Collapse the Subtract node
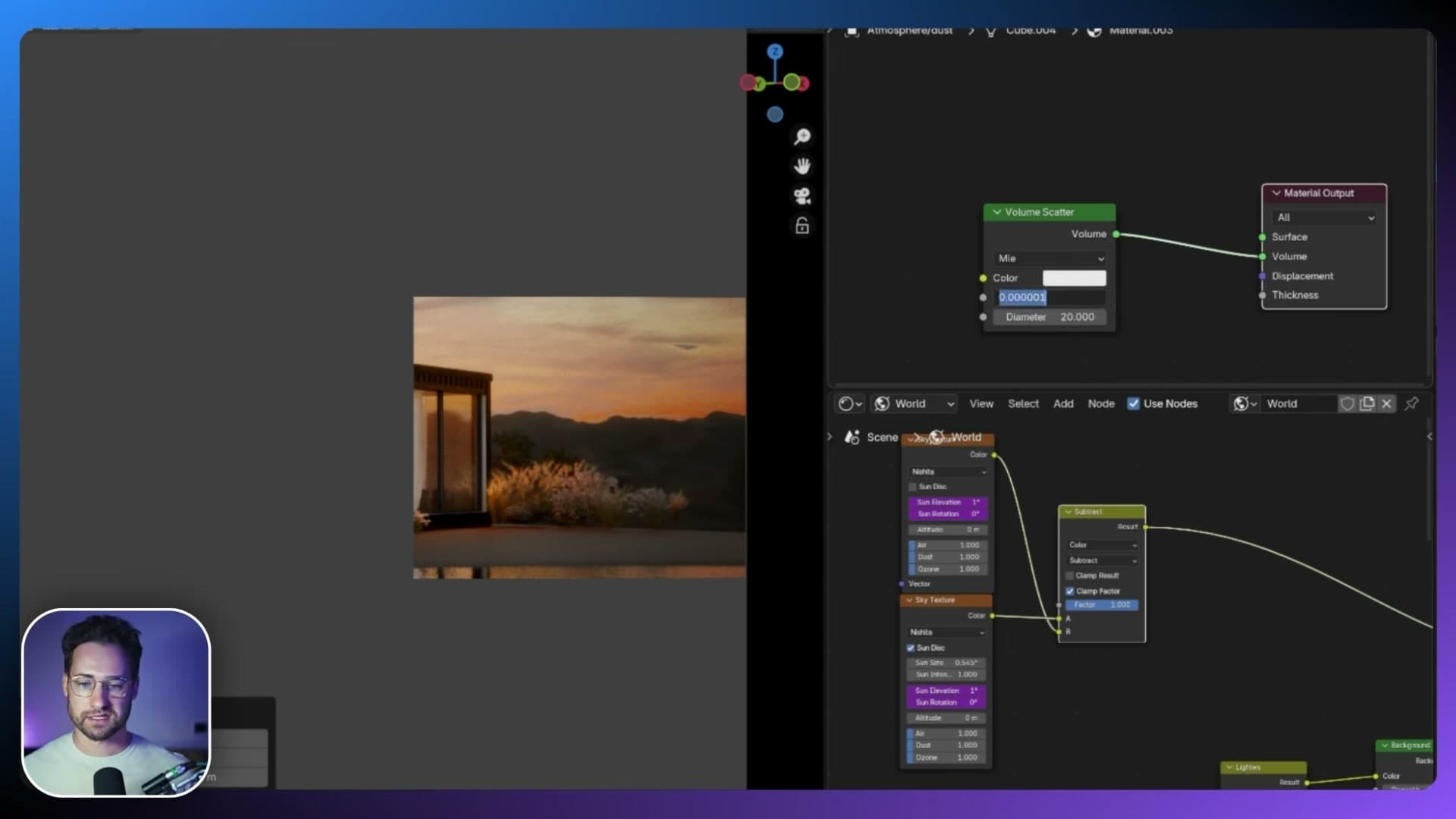1456x819 pixels. 1068,512
